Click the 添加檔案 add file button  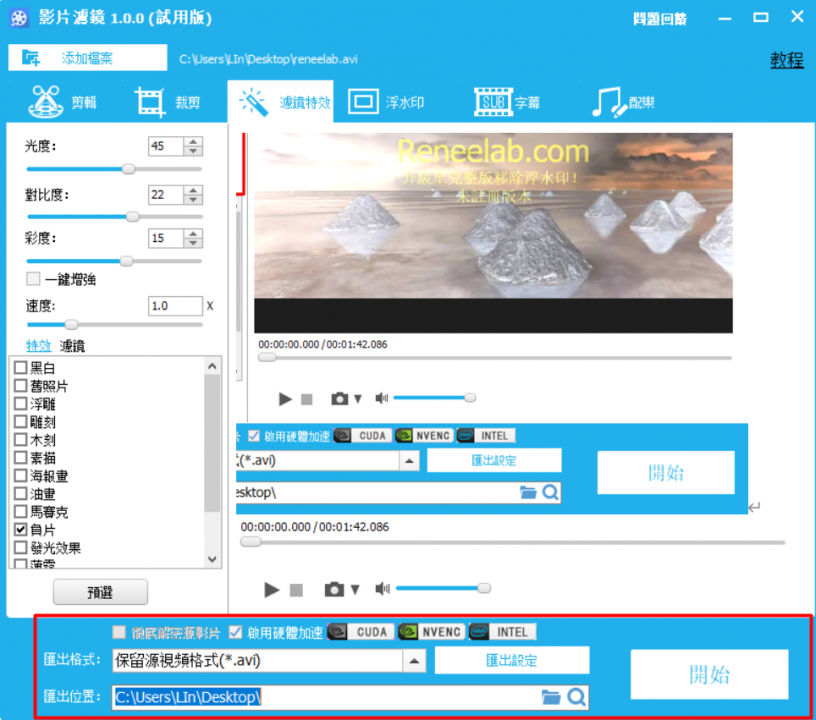[87, 58]
